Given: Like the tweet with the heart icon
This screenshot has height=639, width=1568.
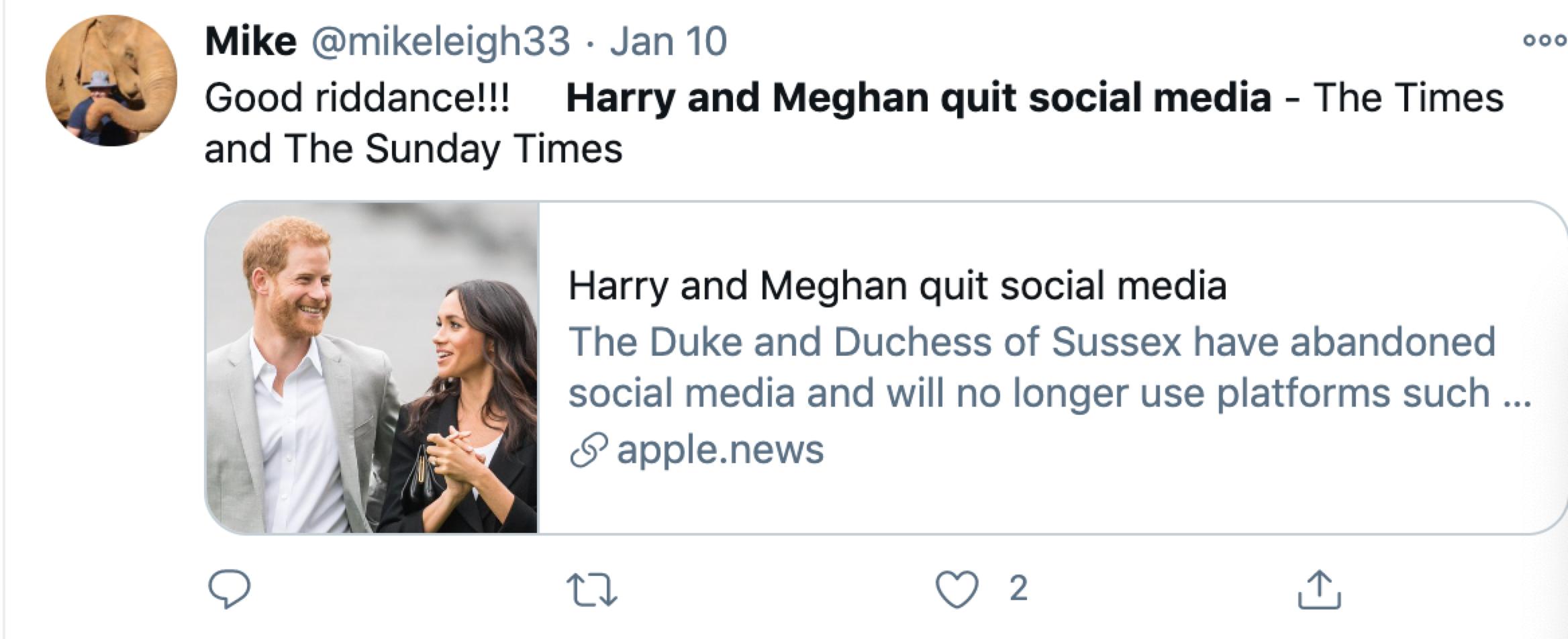Looking at the screenshot, I should point(957,591).
